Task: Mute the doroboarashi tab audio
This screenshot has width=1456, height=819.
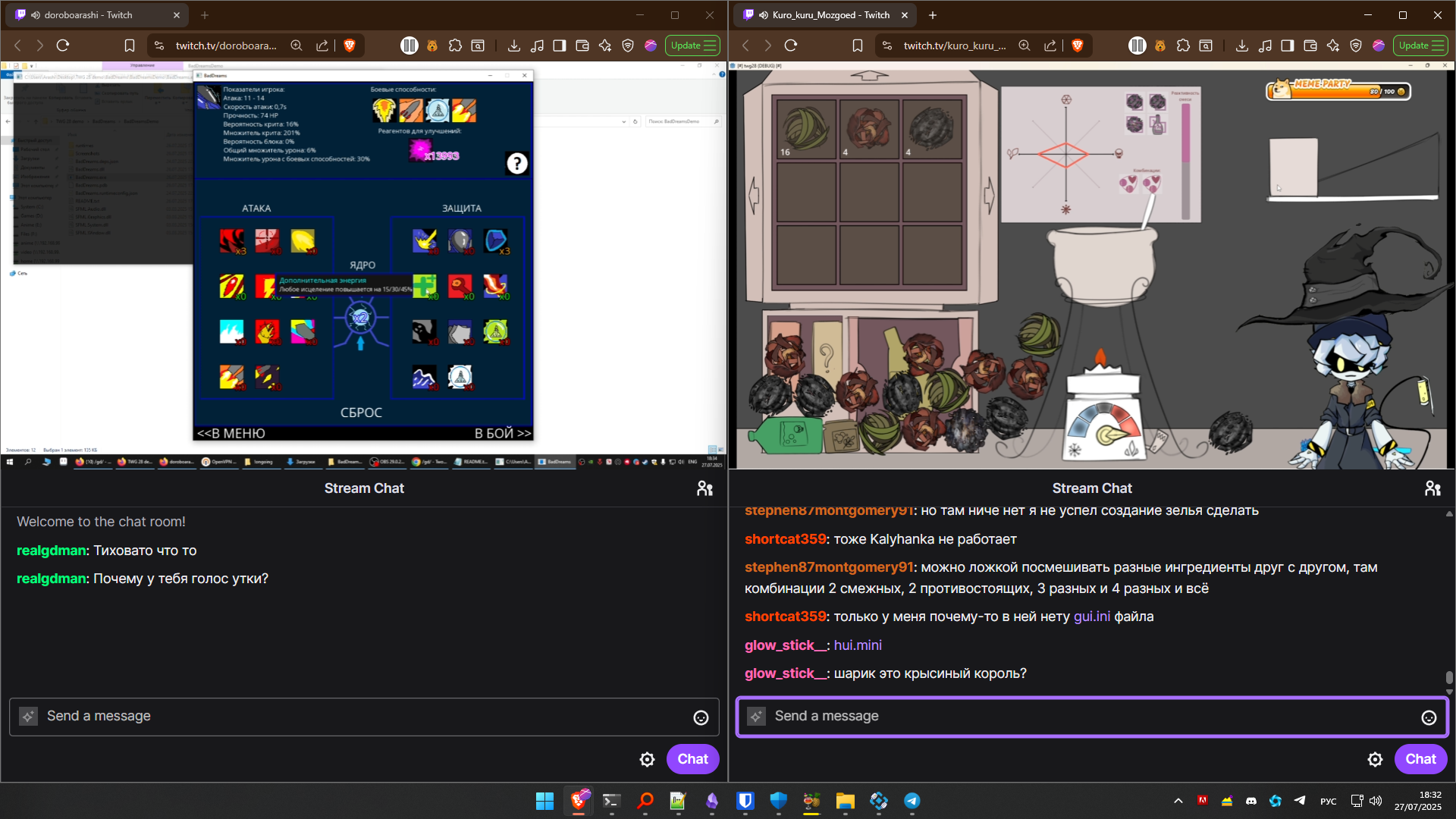Action: [36, 14]
